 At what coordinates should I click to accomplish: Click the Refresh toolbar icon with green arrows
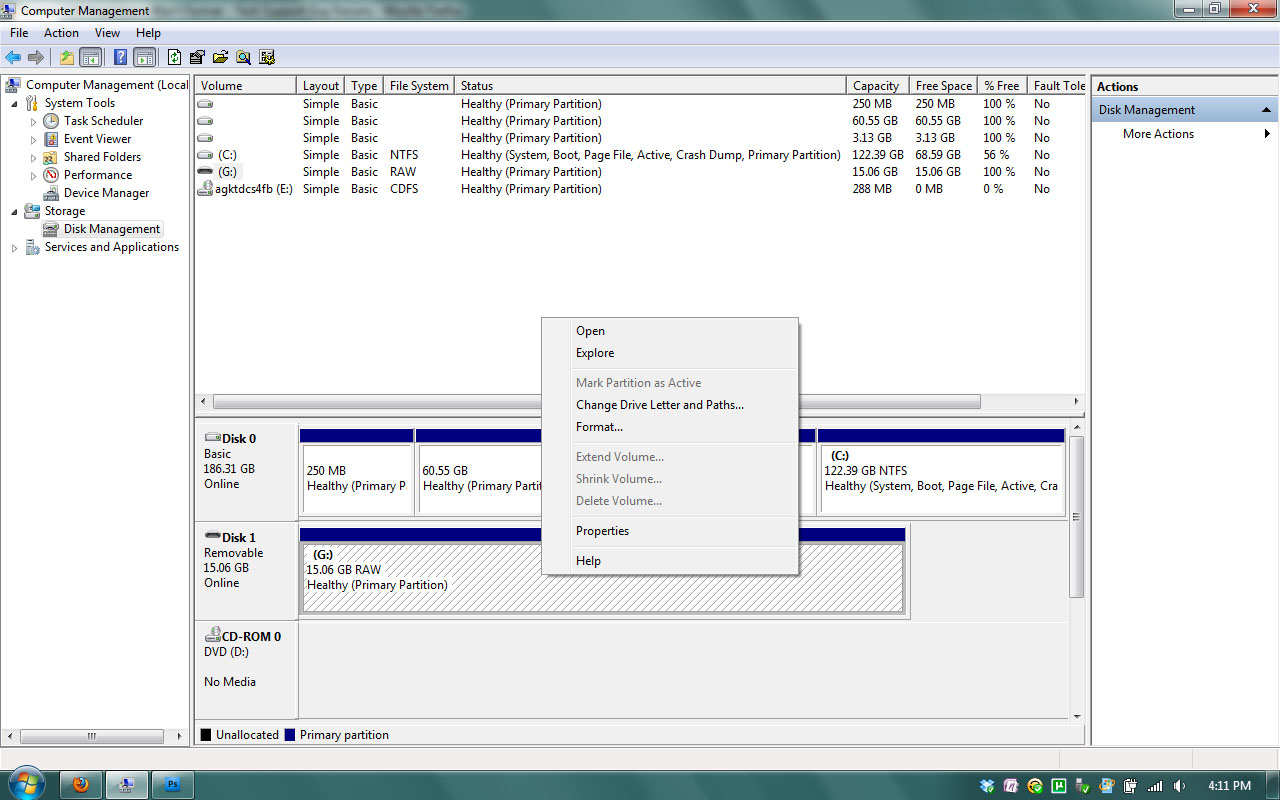point(175,57)
